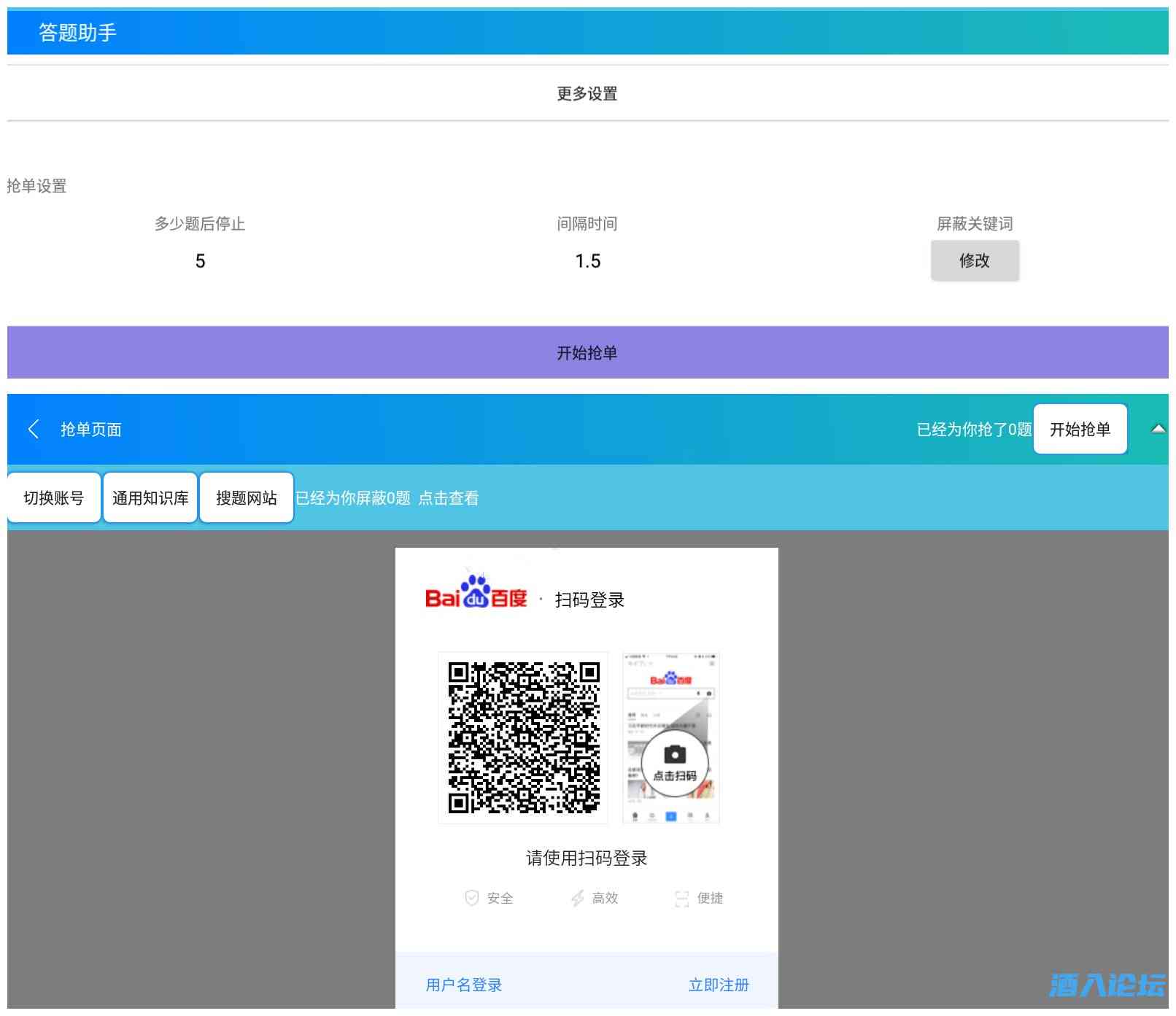Click the 高效 lightning icon
Viewport: 1176px width, 1016px height.
point(577,898)
